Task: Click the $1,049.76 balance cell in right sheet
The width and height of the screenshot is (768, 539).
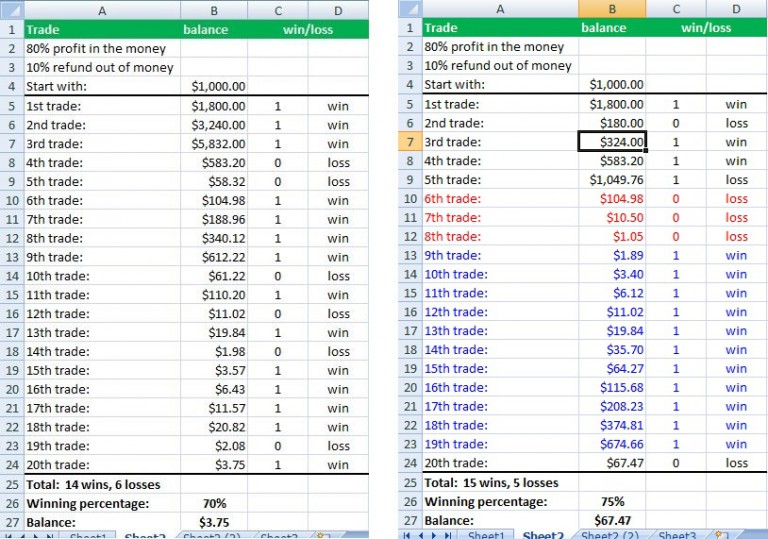Action: tap(612, 180)
